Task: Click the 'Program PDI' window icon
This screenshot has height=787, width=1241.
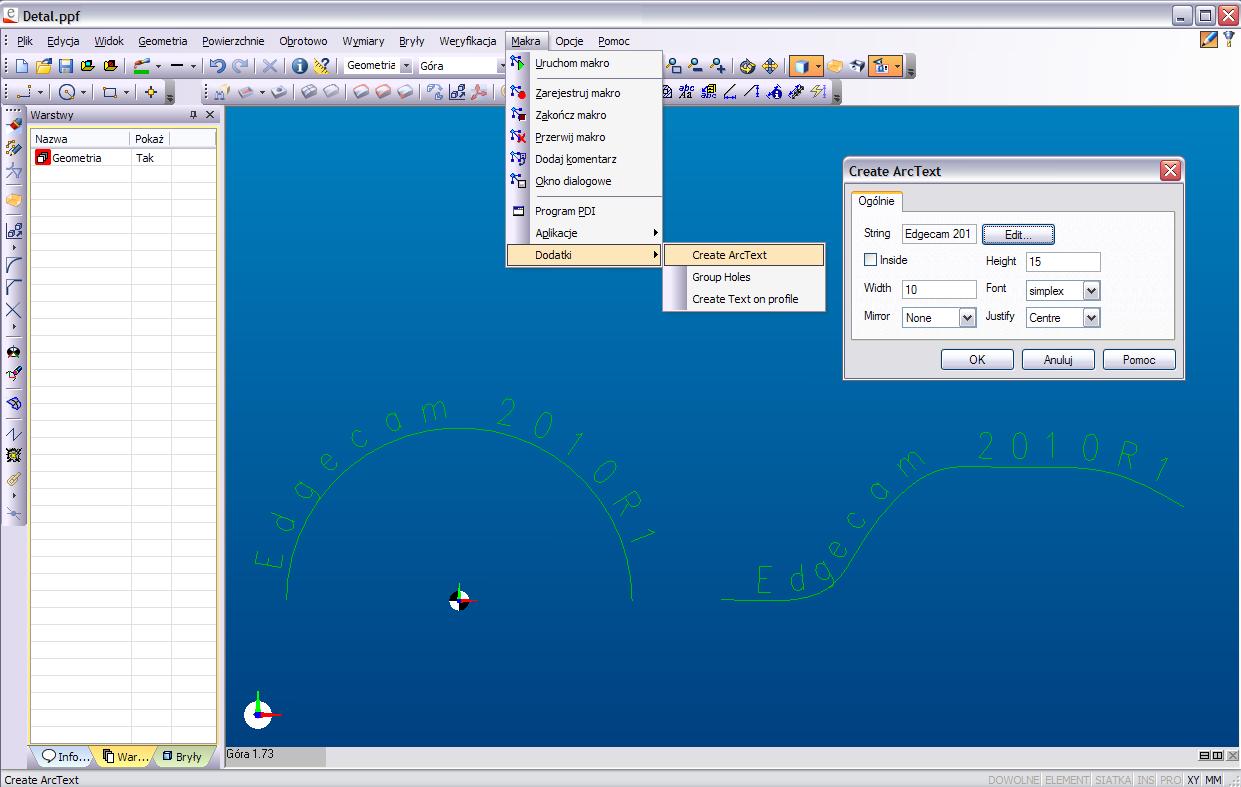Action: [x=518, y=211]
